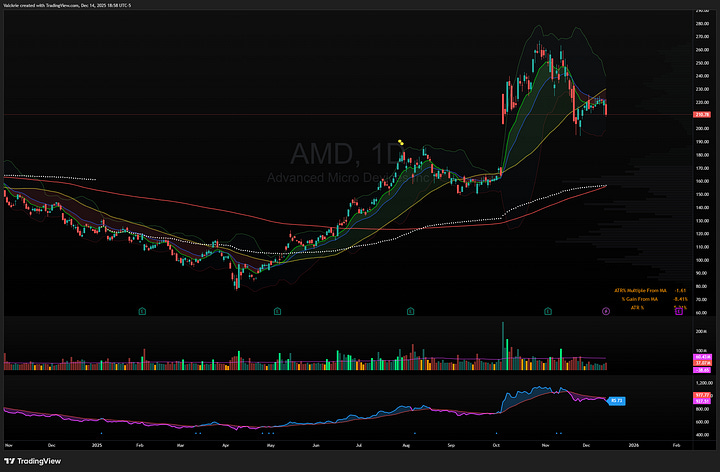
Task: Click the 250.00 price axis label
Action: click(702, 63)
